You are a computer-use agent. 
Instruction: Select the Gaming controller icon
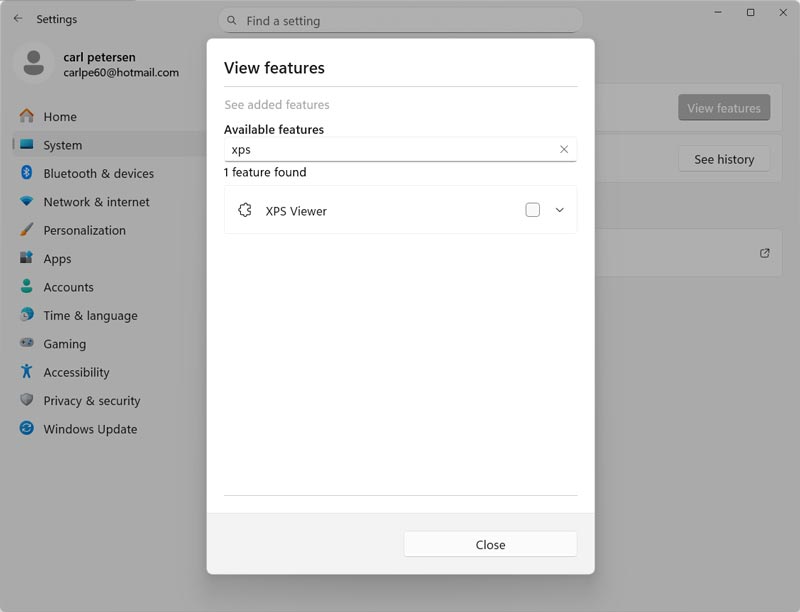pyautogui.click(x=27, y=344)
